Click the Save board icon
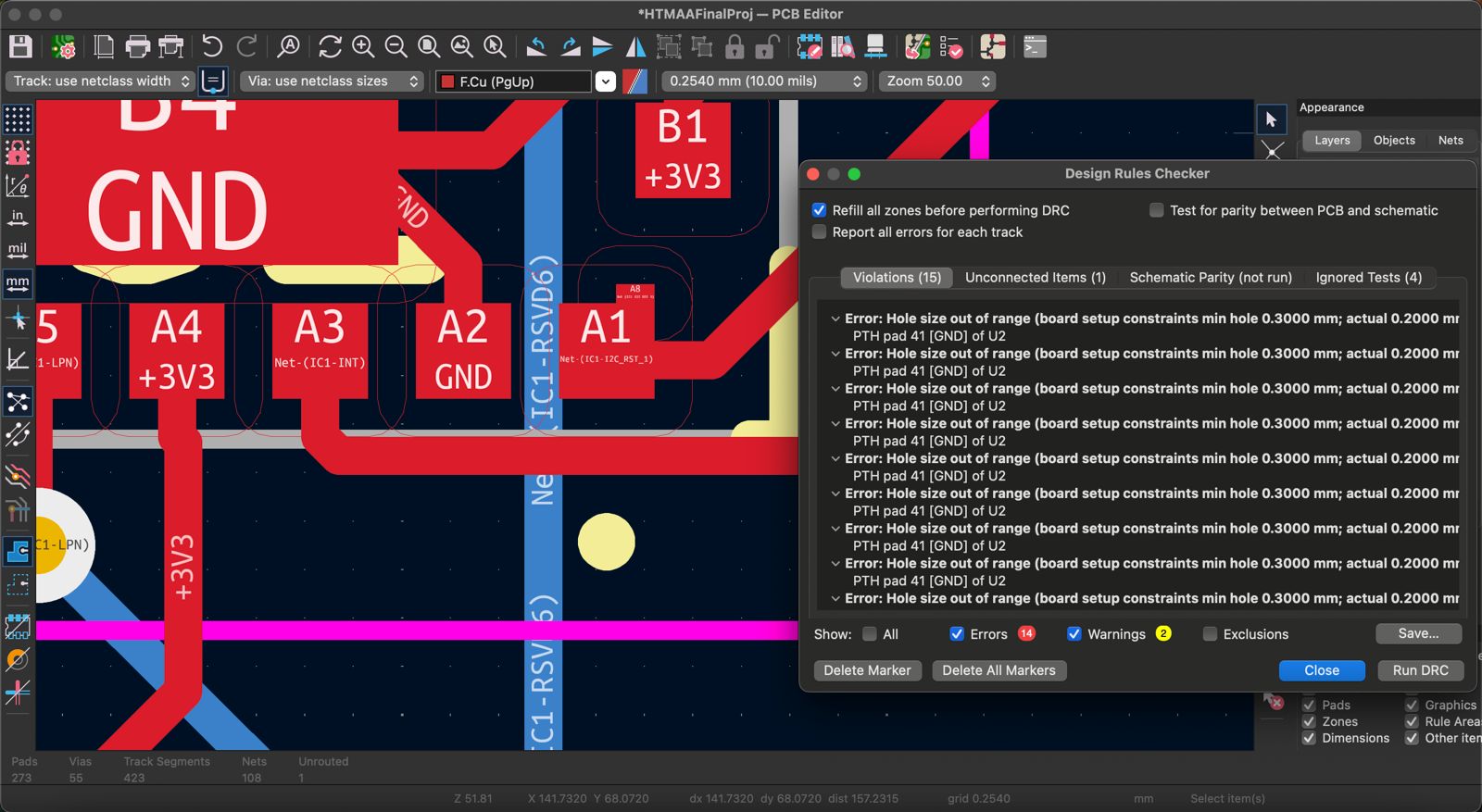 [x=20, y=46]
